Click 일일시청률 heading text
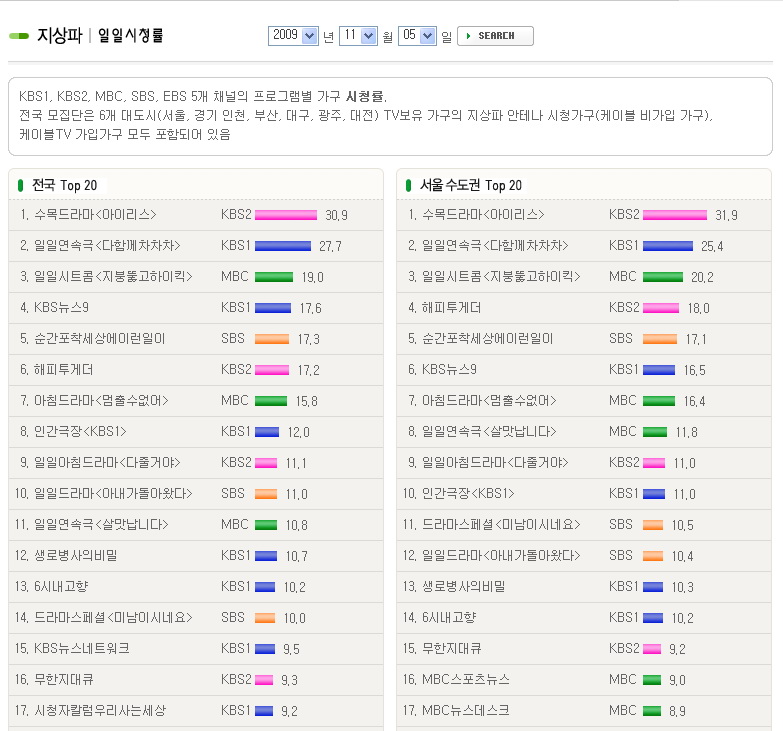Viewport: 783px width, 731px height. pos(130,35)
